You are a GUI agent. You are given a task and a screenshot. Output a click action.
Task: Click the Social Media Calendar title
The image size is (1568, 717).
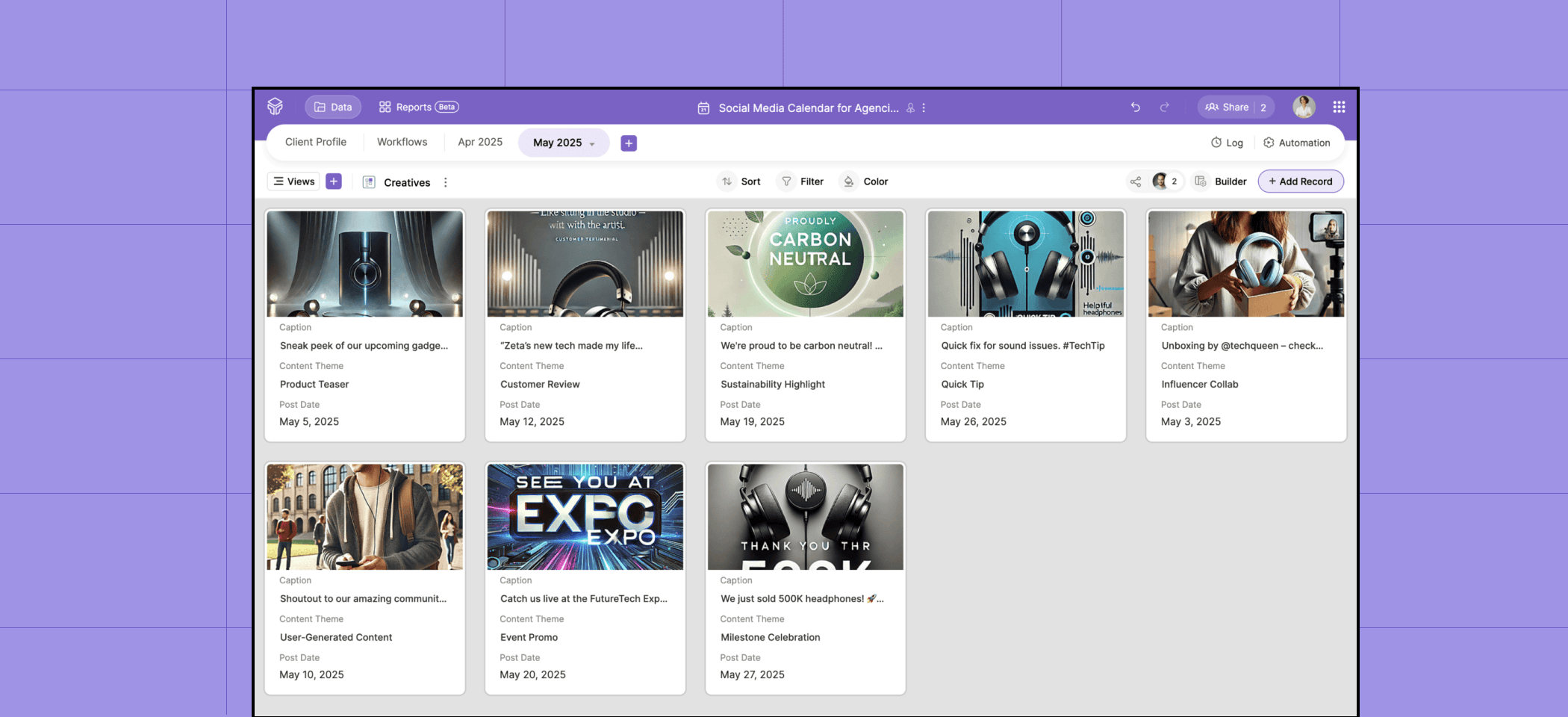[809, 108]
